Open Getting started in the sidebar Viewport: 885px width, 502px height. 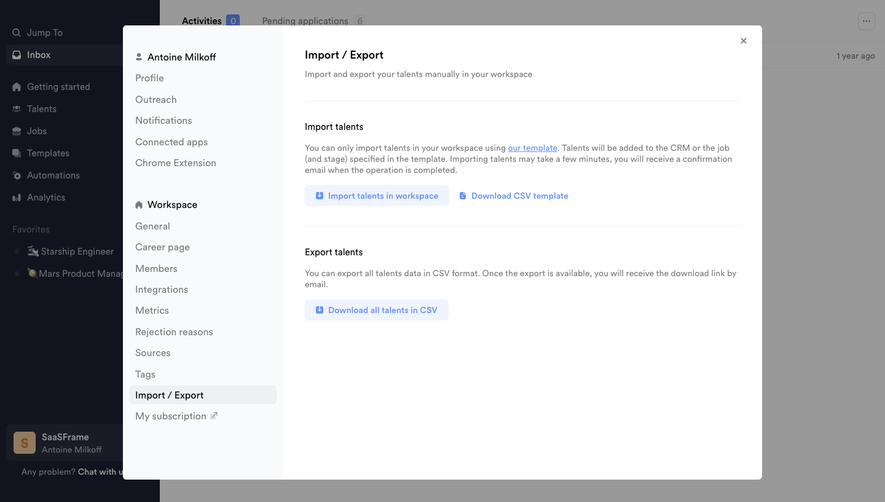click(x=58, y=87)
